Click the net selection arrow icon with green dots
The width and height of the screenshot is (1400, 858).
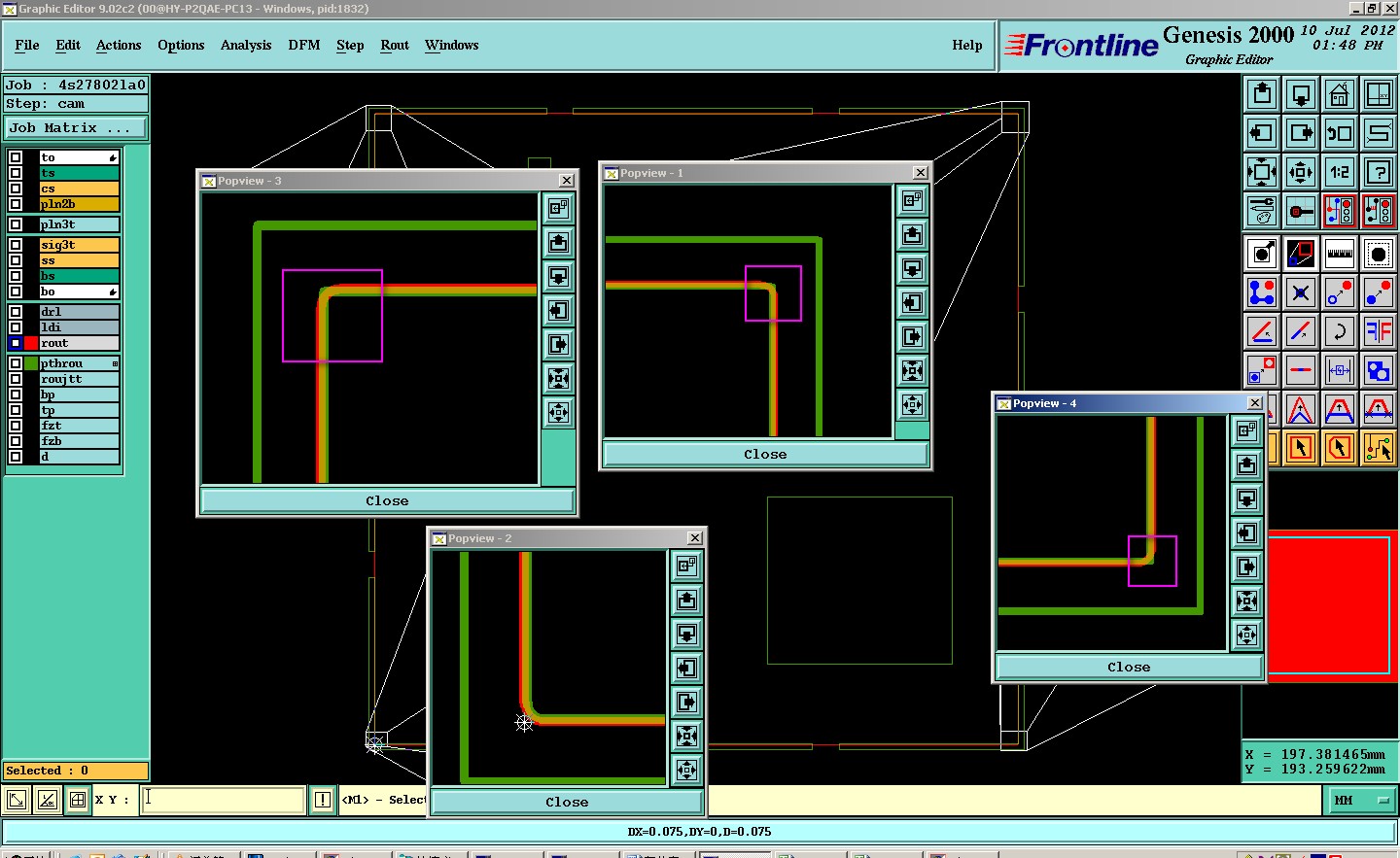coord(1379,448)
